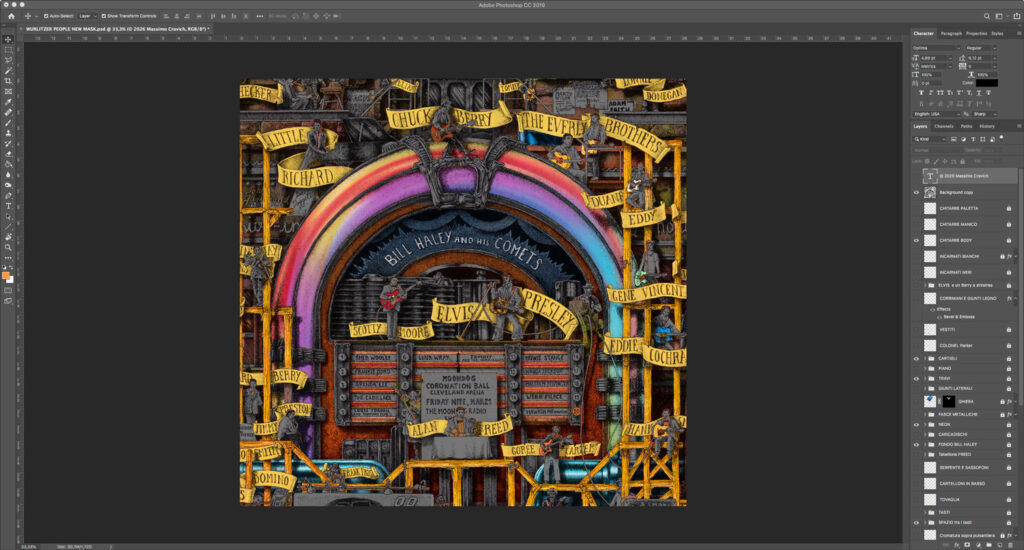Click the delete layer trash icon
1024x550 pixels.
point(1009,545)
